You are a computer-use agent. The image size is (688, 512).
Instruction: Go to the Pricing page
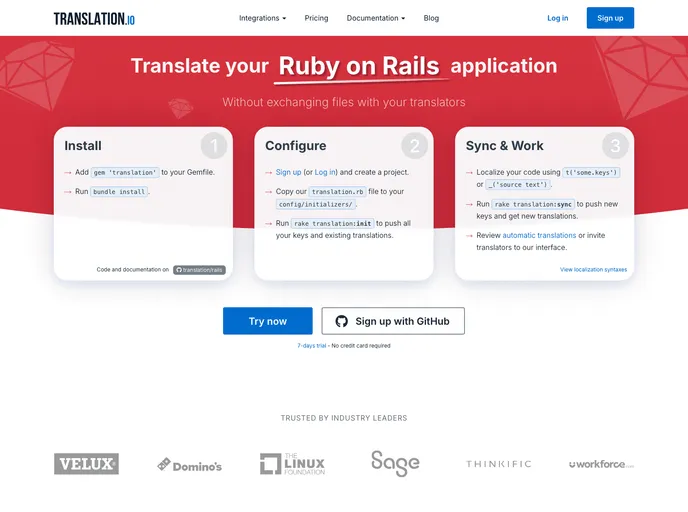pos(316,18)
